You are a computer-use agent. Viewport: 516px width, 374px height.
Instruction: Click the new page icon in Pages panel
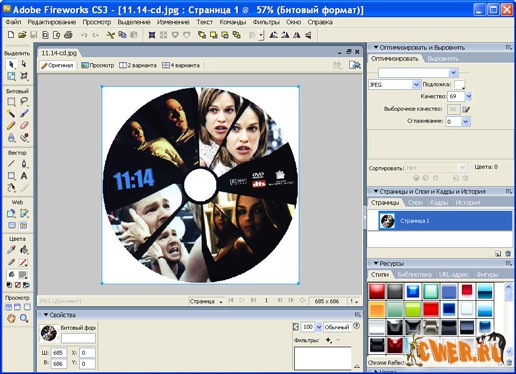(498, 254)
